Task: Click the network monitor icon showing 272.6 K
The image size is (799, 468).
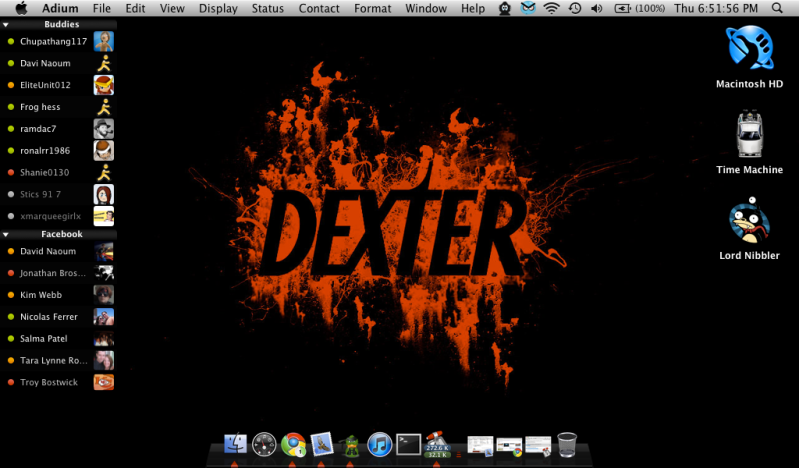Action: [437, 445]
